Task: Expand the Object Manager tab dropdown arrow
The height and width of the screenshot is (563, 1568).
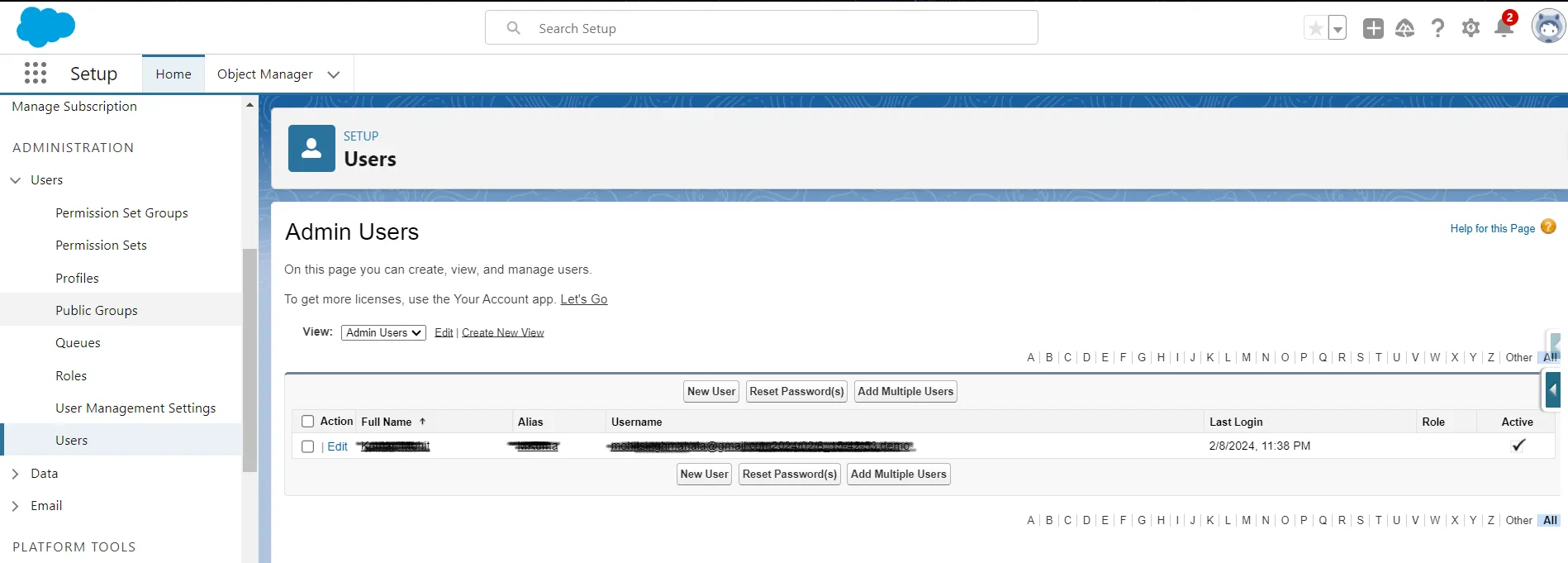Action: pyautogui.click(x=334, y=74)
